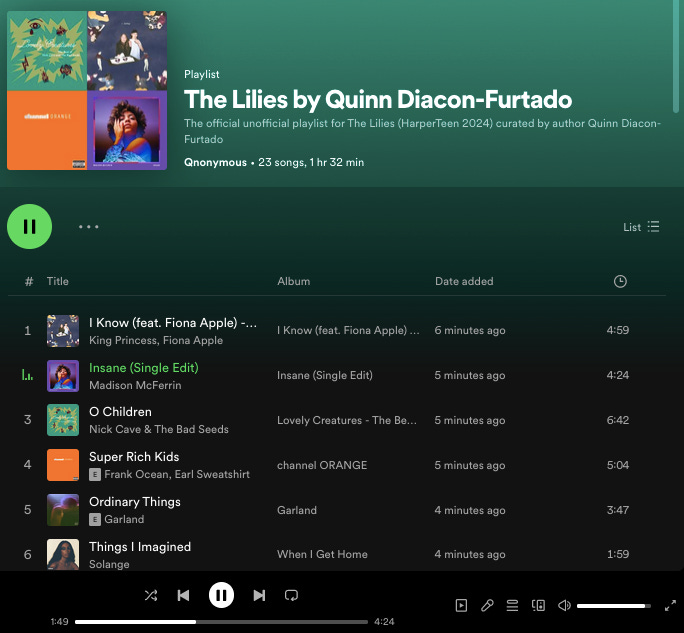Open album Lovely Creatures - The Be...
The image size is (684, 633).
[347, 420]
